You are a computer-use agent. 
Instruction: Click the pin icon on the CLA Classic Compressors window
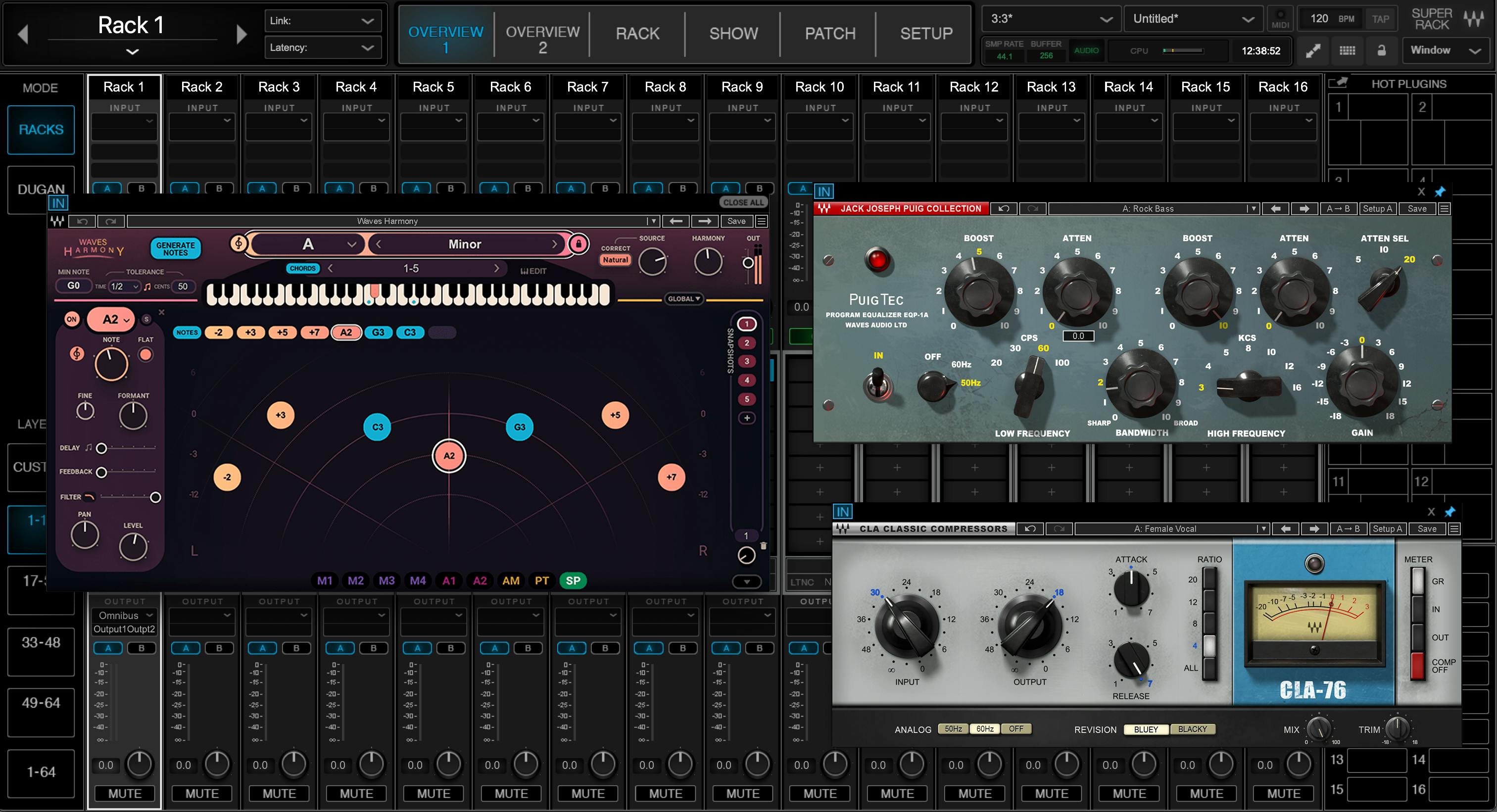coord(1449,512)
